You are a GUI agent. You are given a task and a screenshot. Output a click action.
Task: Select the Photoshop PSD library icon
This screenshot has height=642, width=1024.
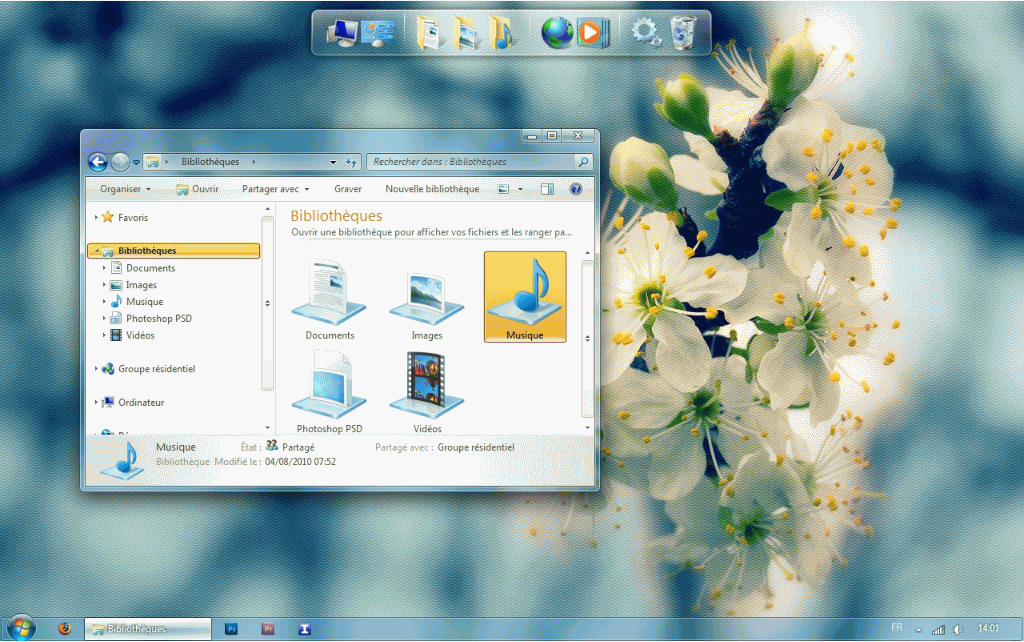[x=329, y=391]
